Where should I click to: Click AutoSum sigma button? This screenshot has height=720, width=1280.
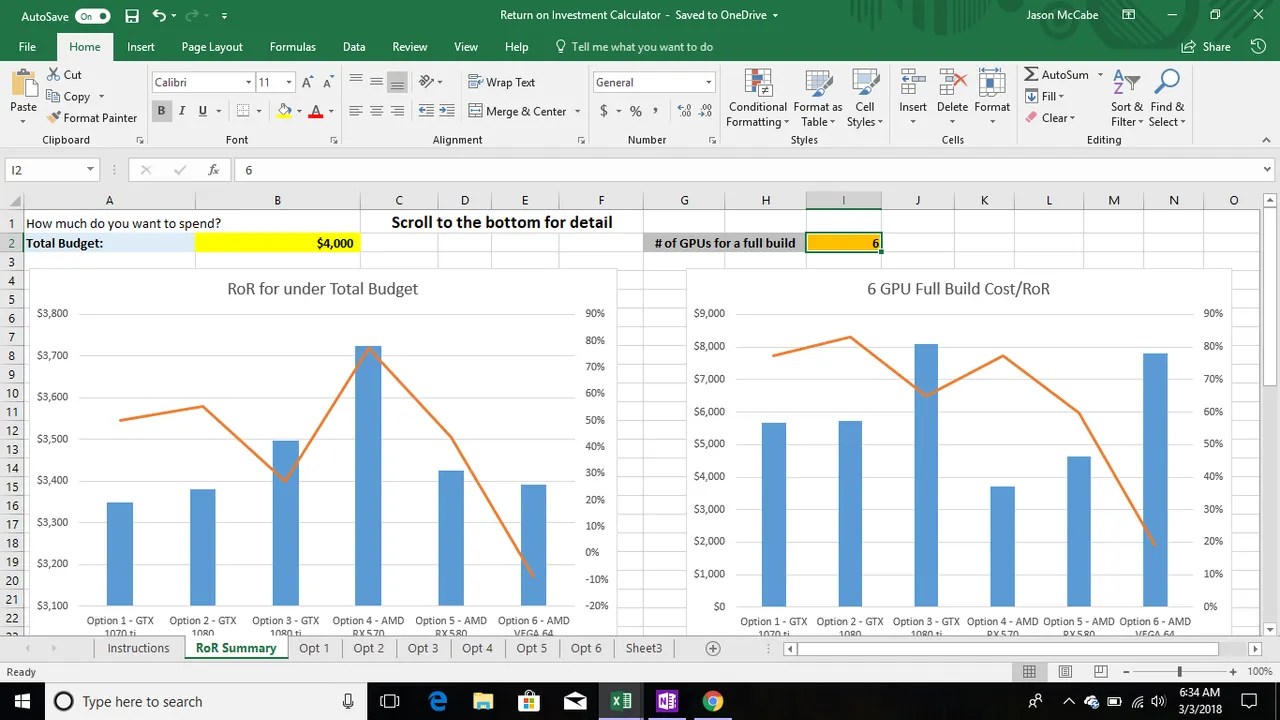pyautogui.click(x=1057, y=75)
